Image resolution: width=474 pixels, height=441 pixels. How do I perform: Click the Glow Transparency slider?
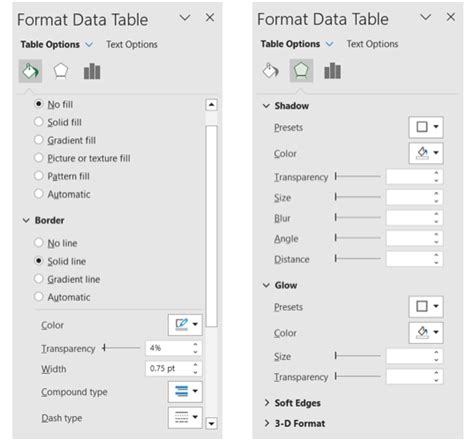pyautogui.click(x=358, y=376)
